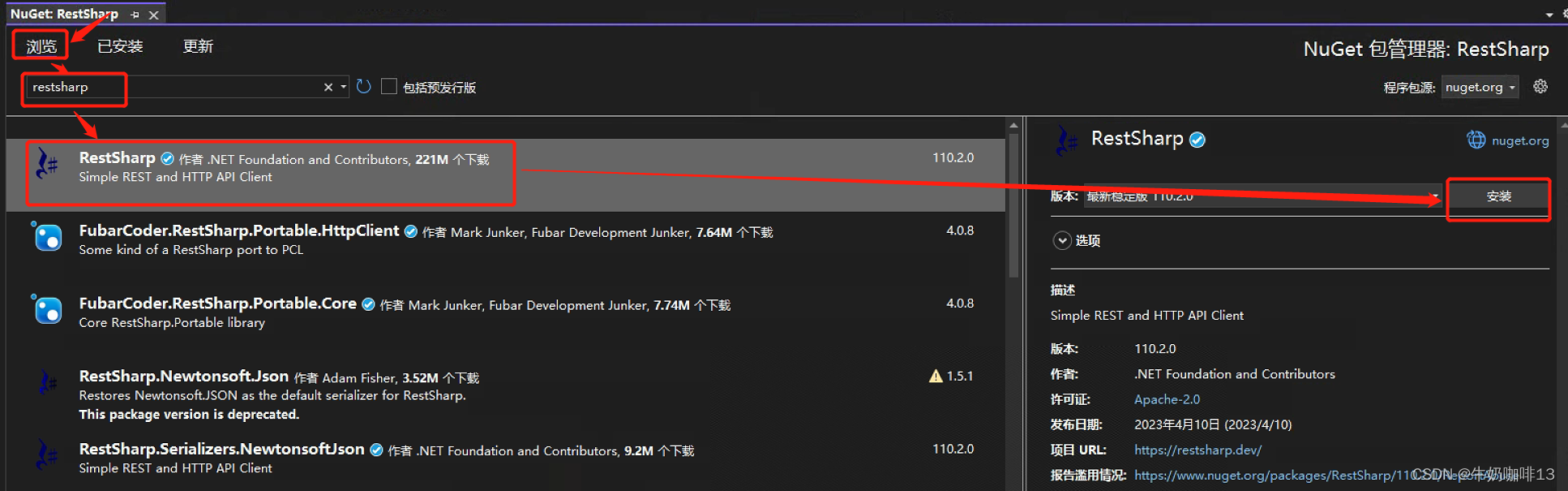The width and height of the screenshot is (1568, 491).
Task: Click the RestSharp package logo in list
Action: [x=48, y=166]
